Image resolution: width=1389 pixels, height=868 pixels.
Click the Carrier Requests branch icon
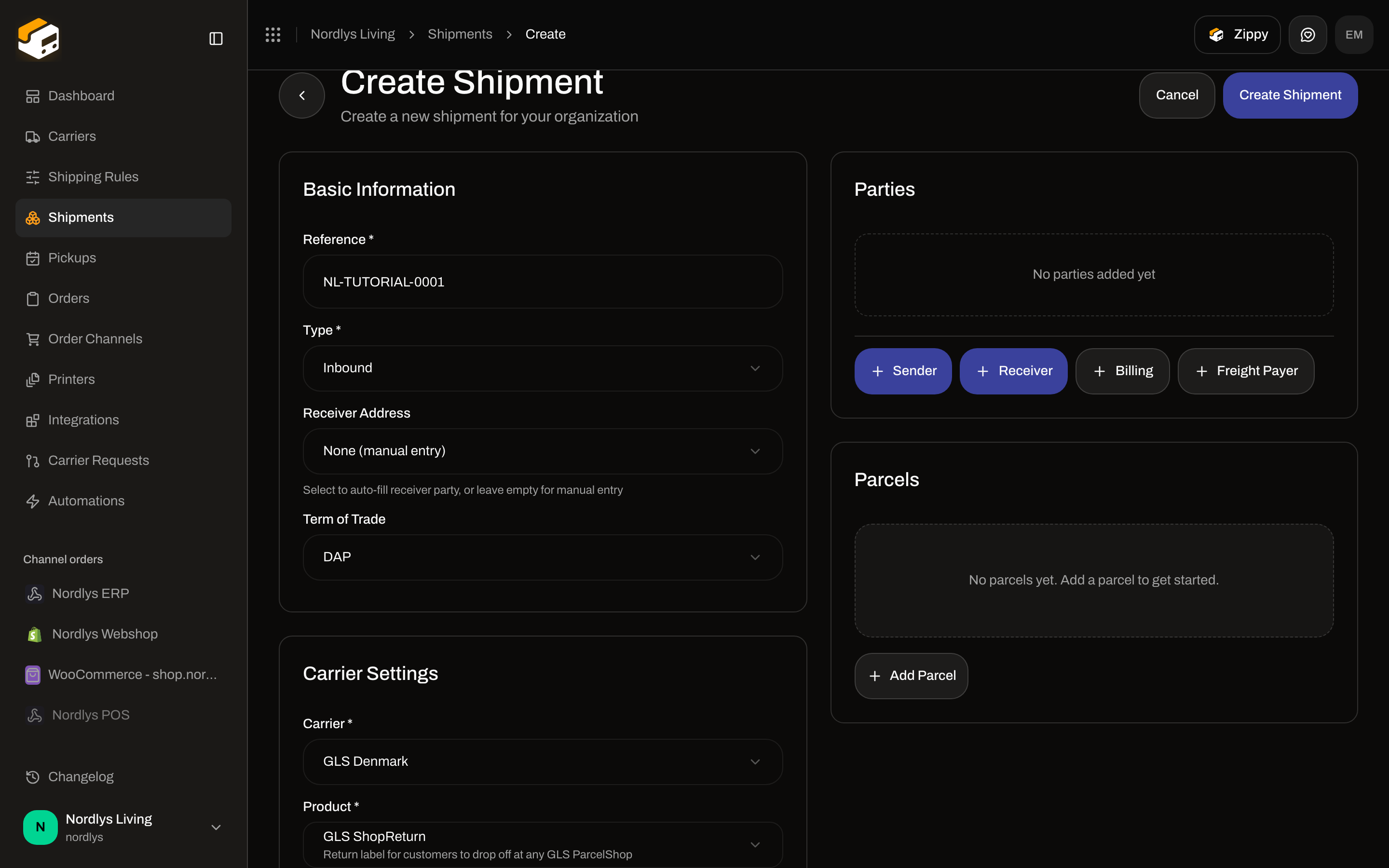pos(33,461)
